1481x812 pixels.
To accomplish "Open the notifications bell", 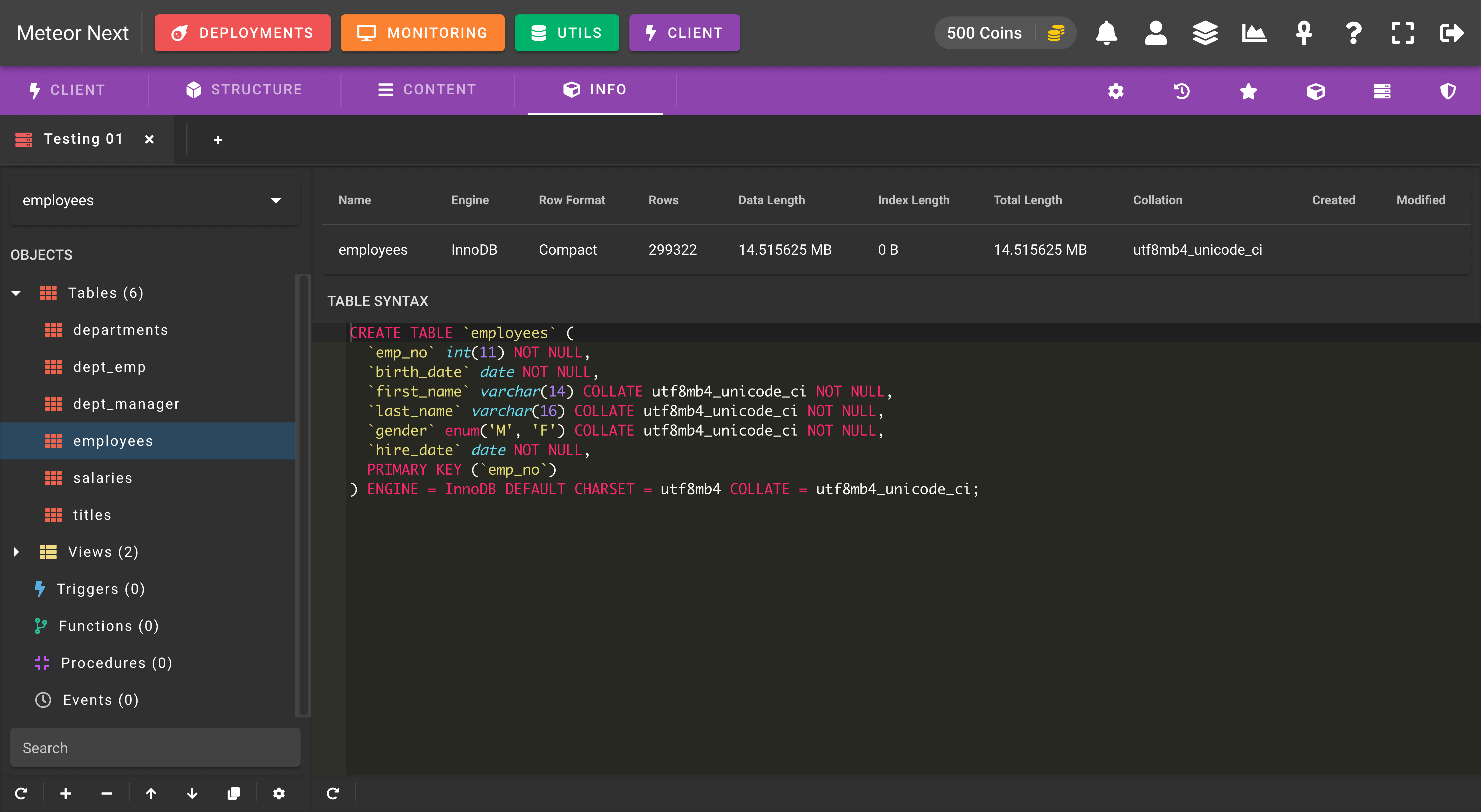I will point(1106,33).
